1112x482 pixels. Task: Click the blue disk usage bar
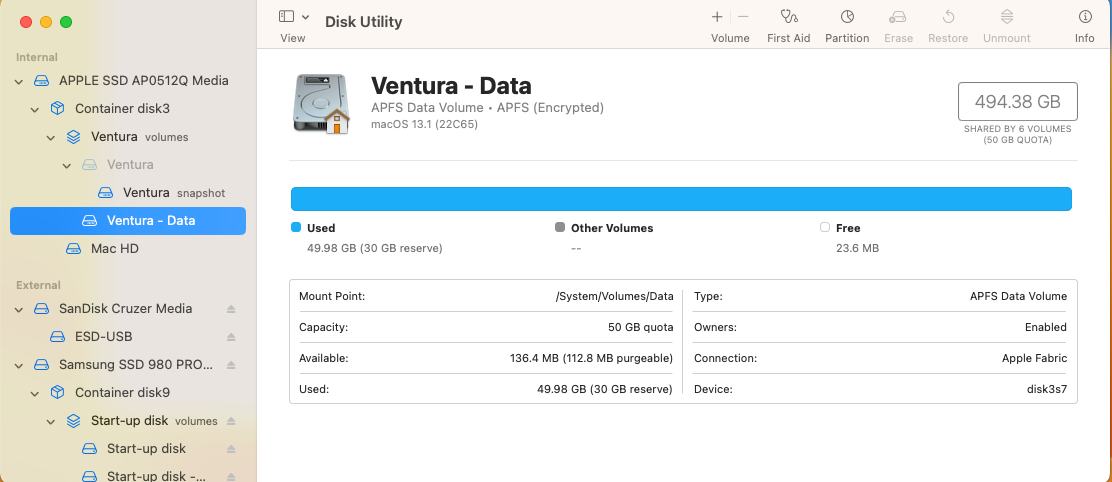(681, 198)
